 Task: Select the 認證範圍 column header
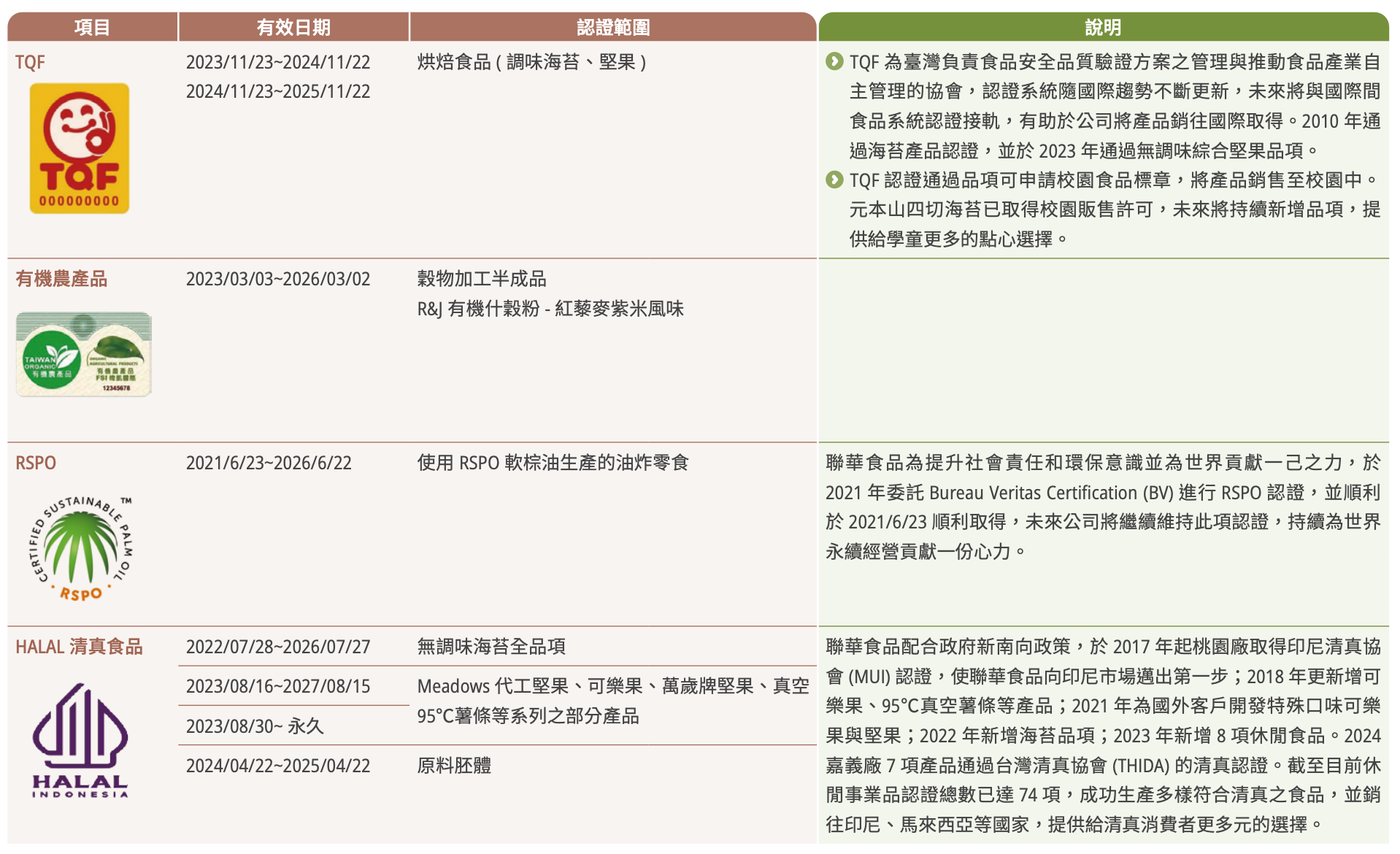pyautogui.click(x=612, y=27)
